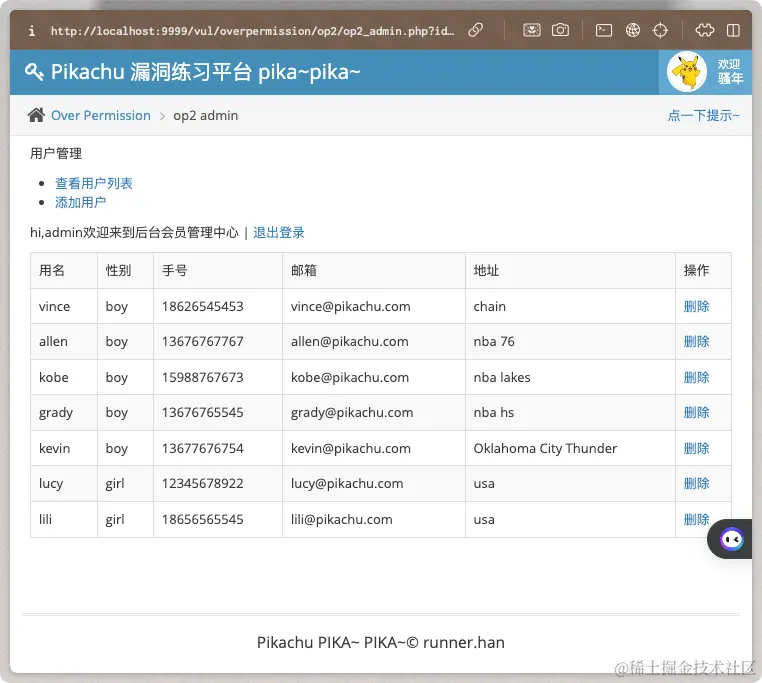
Task: Click the address bar URL field
Action: (252, 31)
